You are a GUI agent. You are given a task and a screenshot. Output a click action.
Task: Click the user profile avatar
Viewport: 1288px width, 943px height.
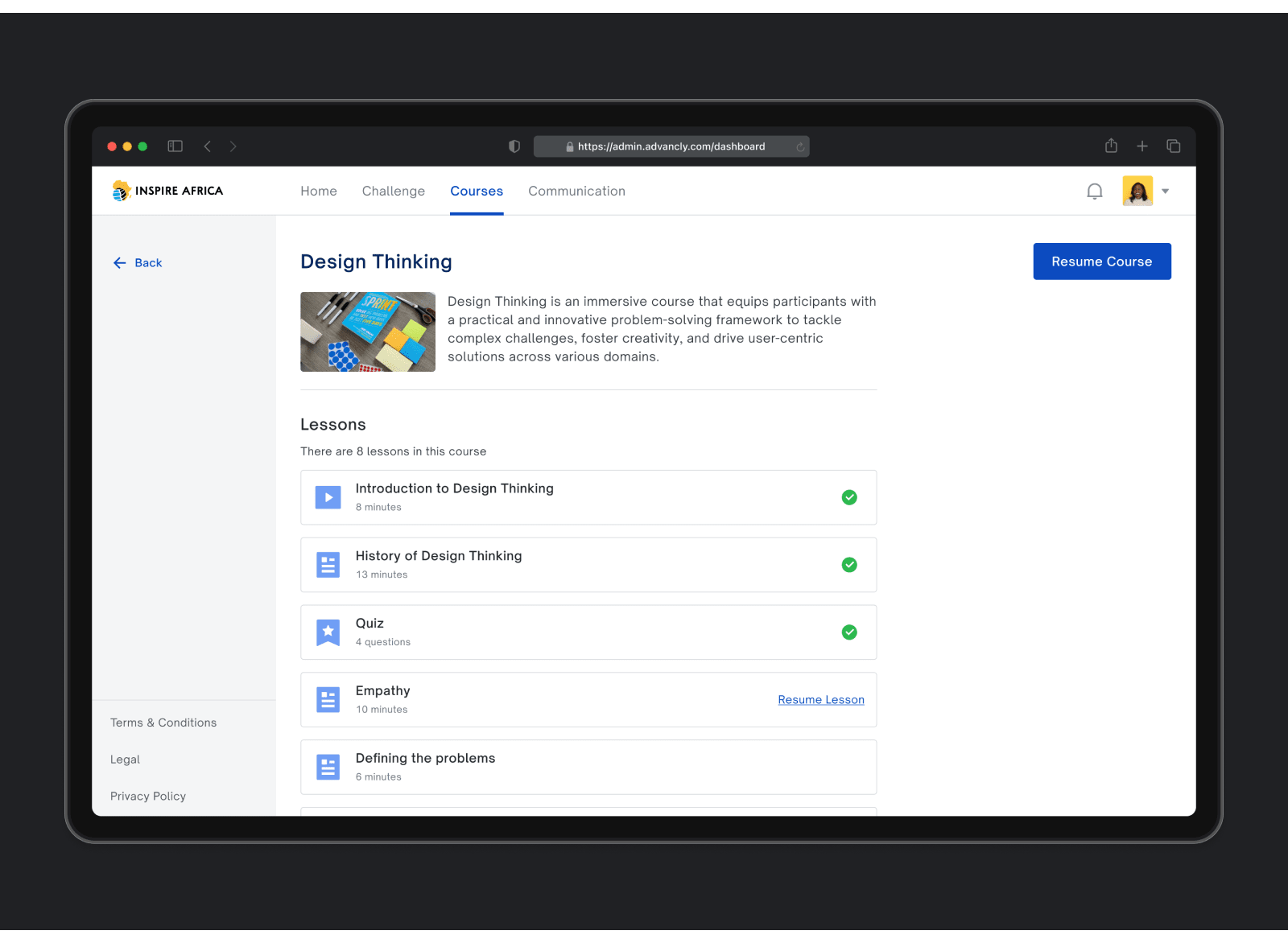click(1137, 191)
